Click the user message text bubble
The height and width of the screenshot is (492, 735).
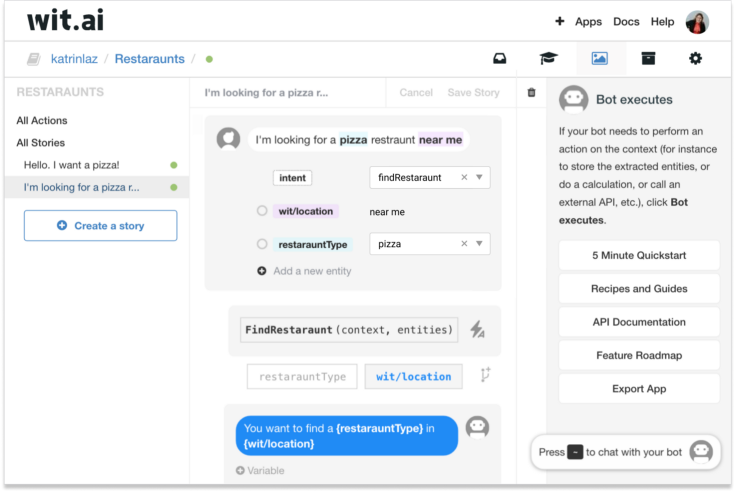359,140
